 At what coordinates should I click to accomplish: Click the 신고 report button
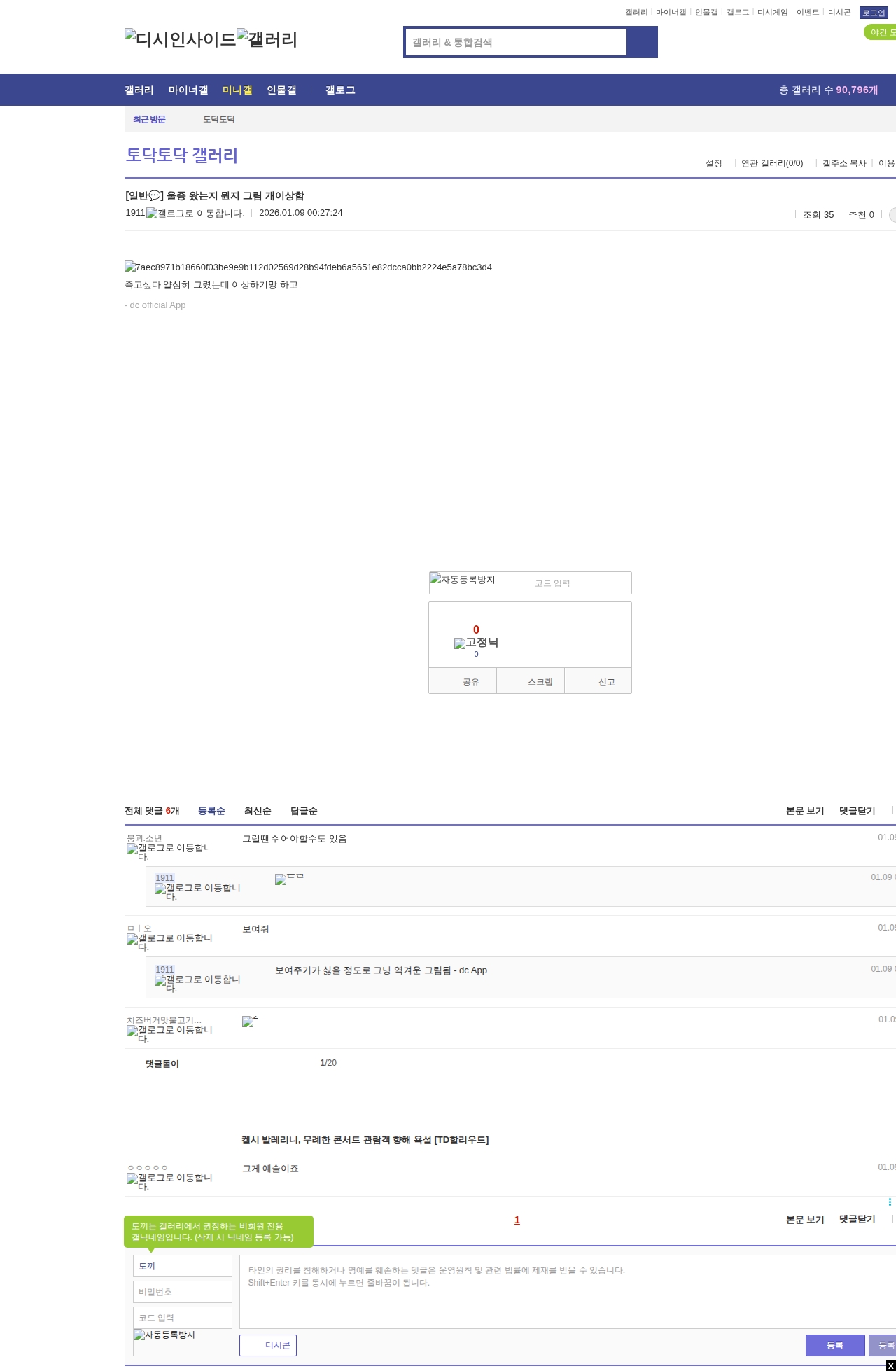[x=606, y=682]
